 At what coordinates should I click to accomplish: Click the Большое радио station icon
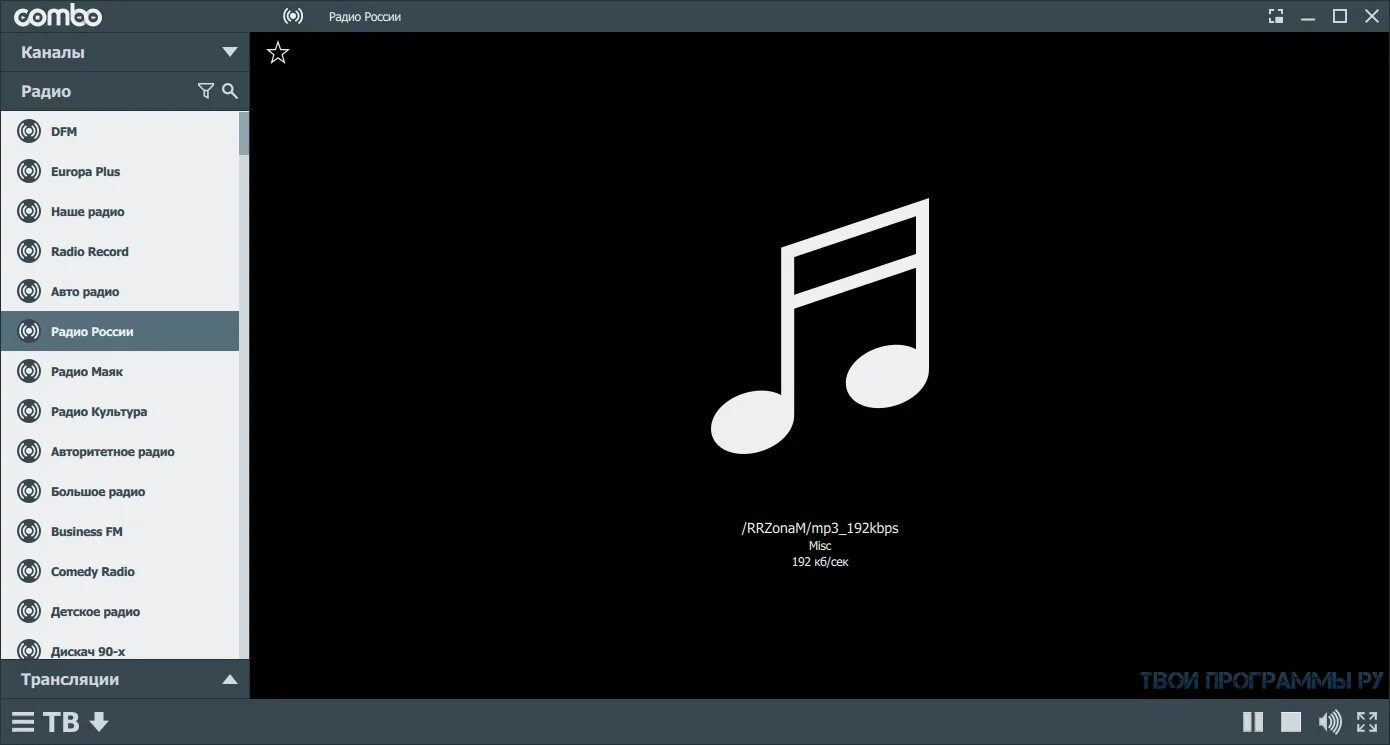[29, 491]
